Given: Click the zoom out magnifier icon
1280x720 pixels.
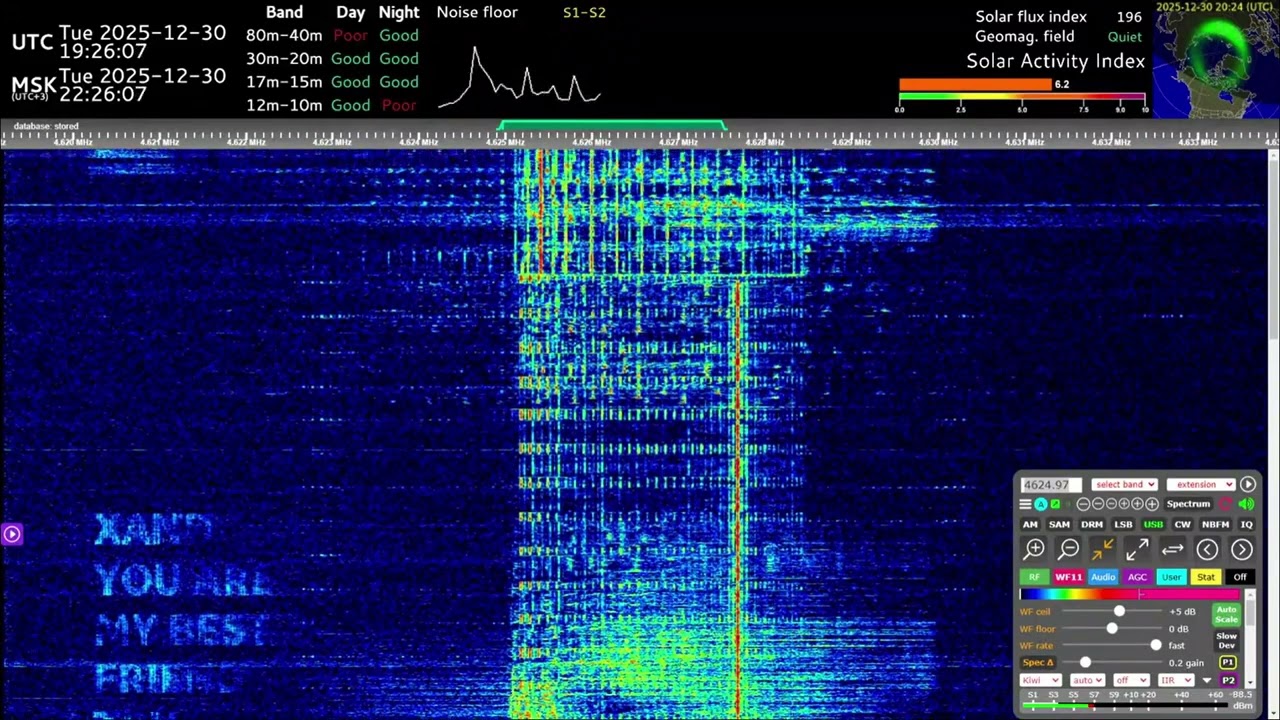Looking at the screenshot, I should (1069, 549).
